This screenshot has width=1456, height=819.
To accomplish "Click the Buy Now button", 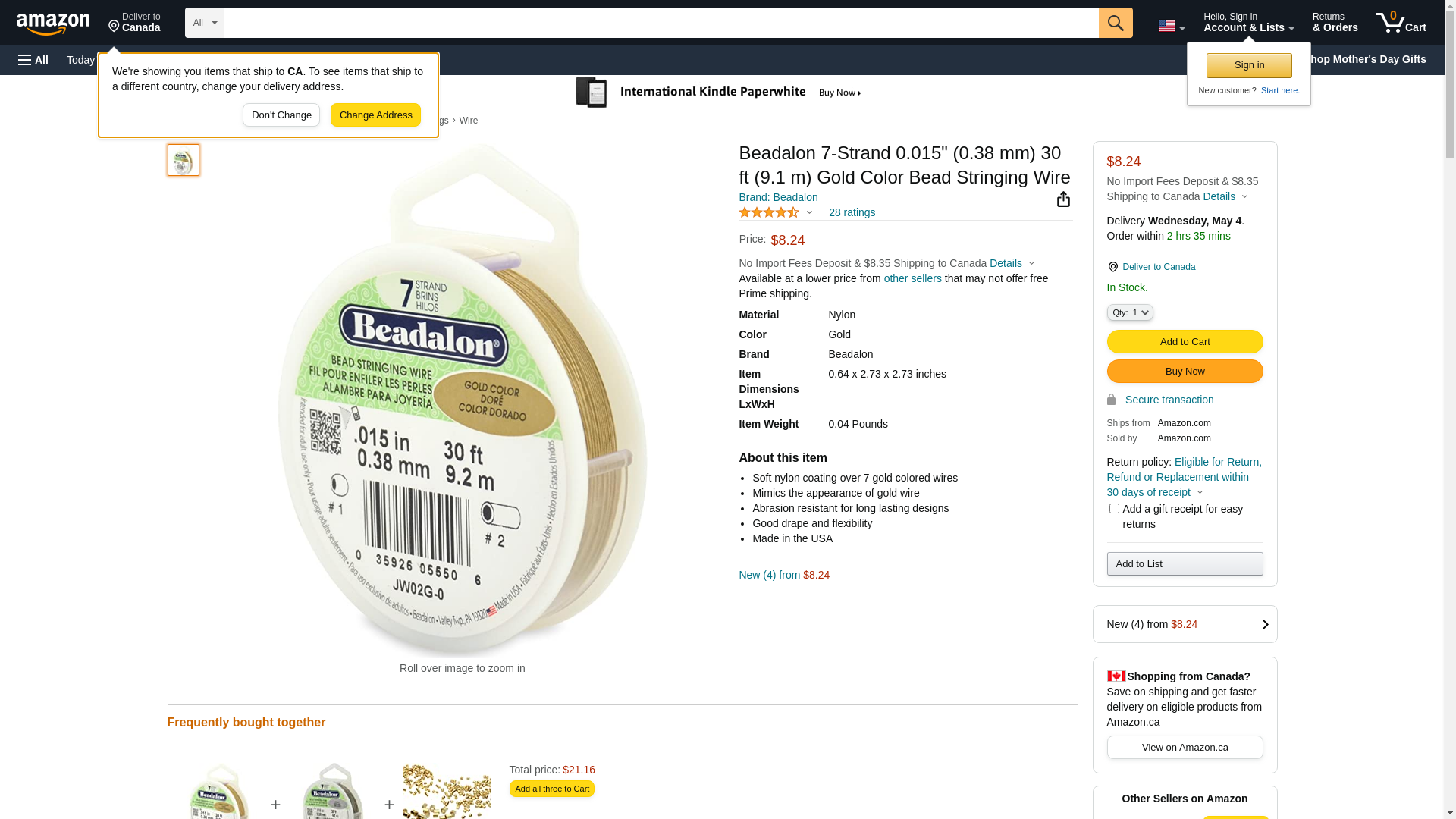I will 1185,372.
